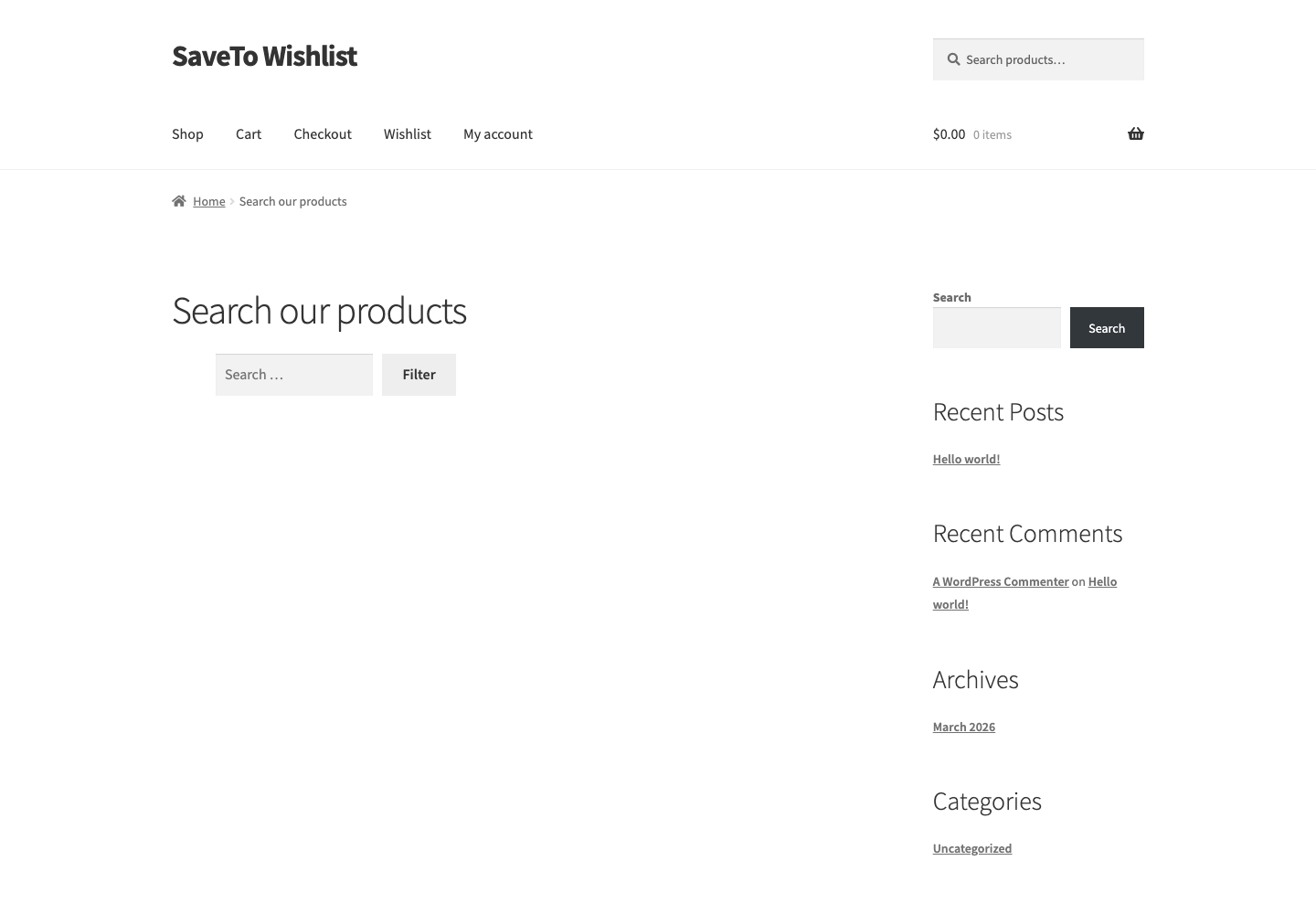This screenshot has width=1316, height=914.
Task: Open My account from navigation
Action: (498, 133)
